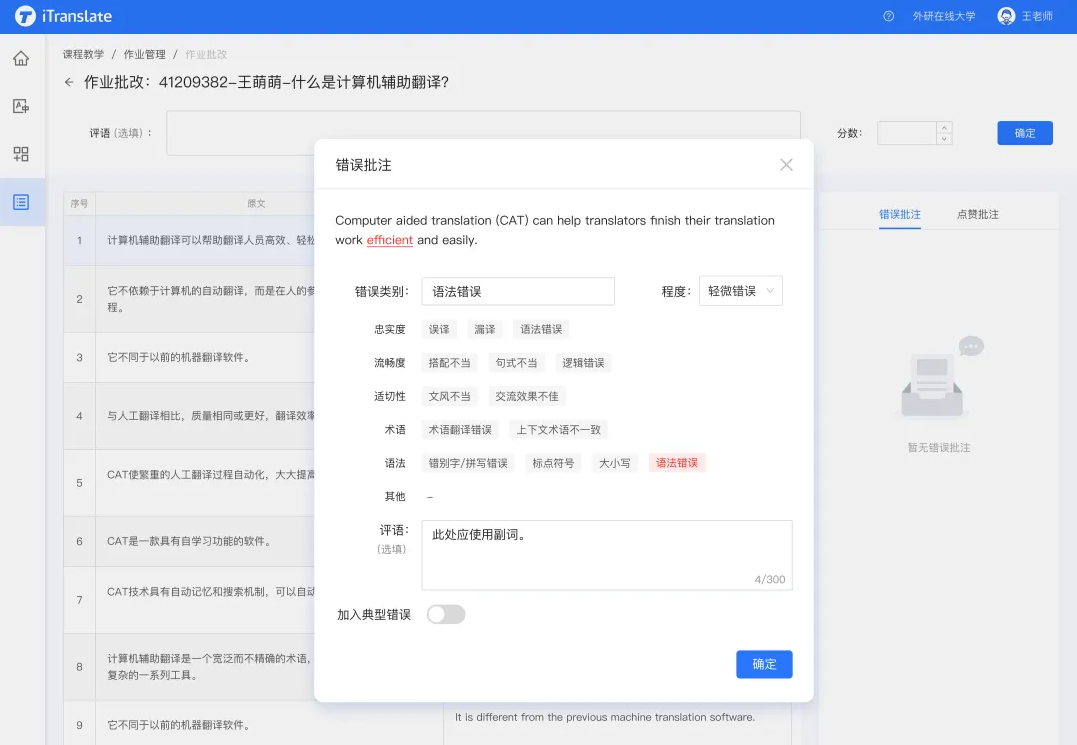Select the 交流效果不佳 error tag
The height and width of the screenshot is (745, 1077).
[x=527, y=396]
